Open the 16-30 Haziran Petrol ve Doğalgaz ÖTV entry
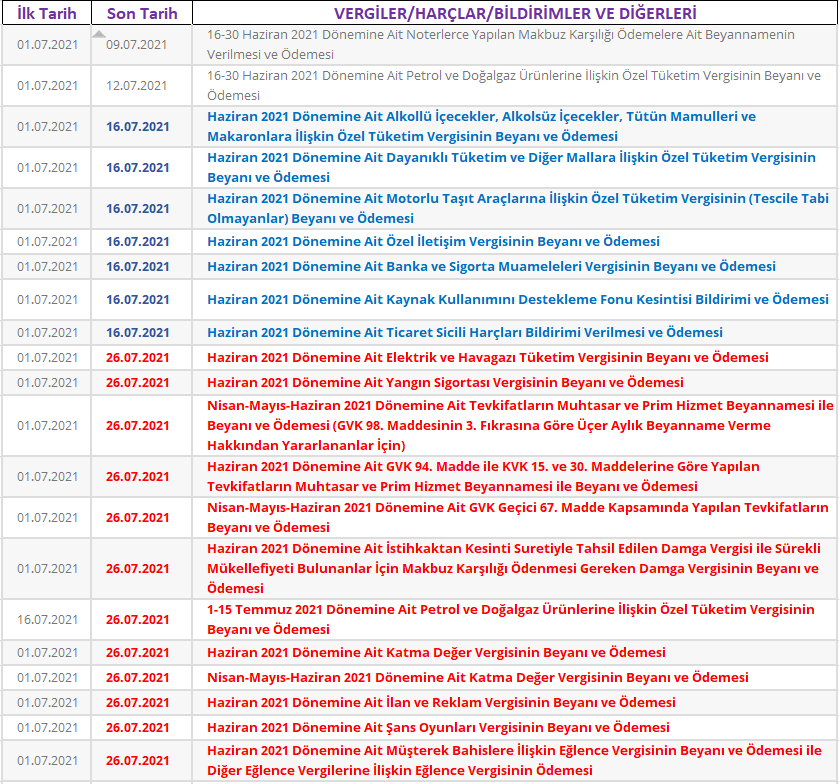 [514, 86]
